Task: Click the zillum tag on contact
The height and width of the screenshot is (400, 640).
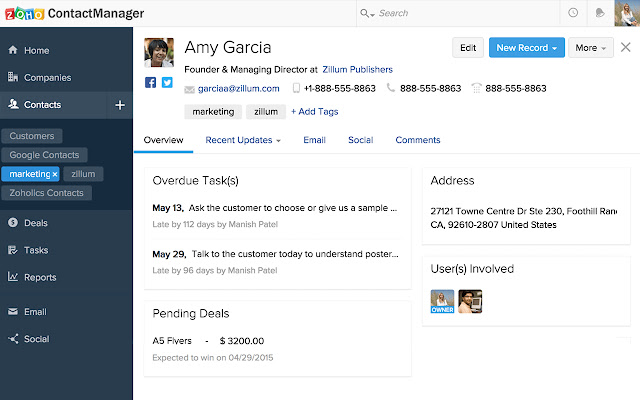Action: (266, 111)
